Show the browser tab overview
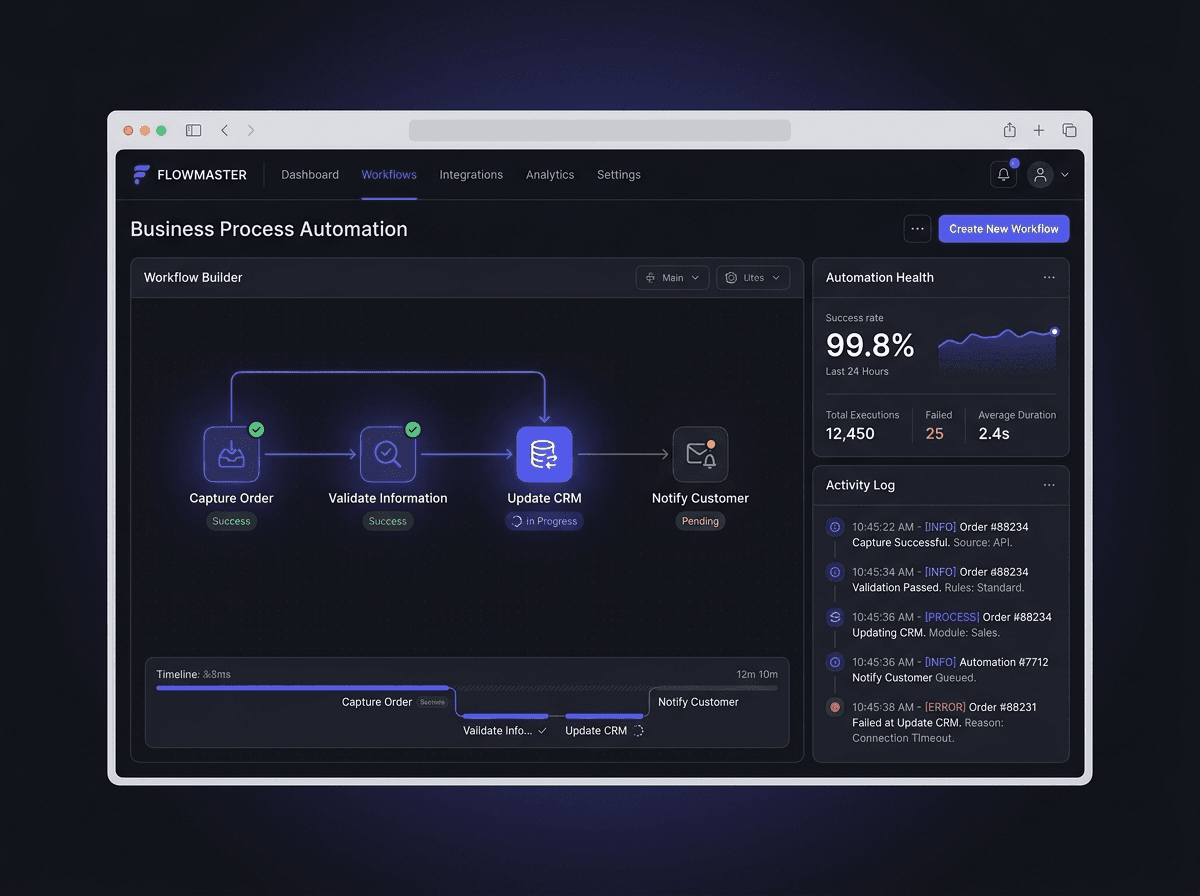This screenshot has height=896, width=1200. tap(1069, 130)
